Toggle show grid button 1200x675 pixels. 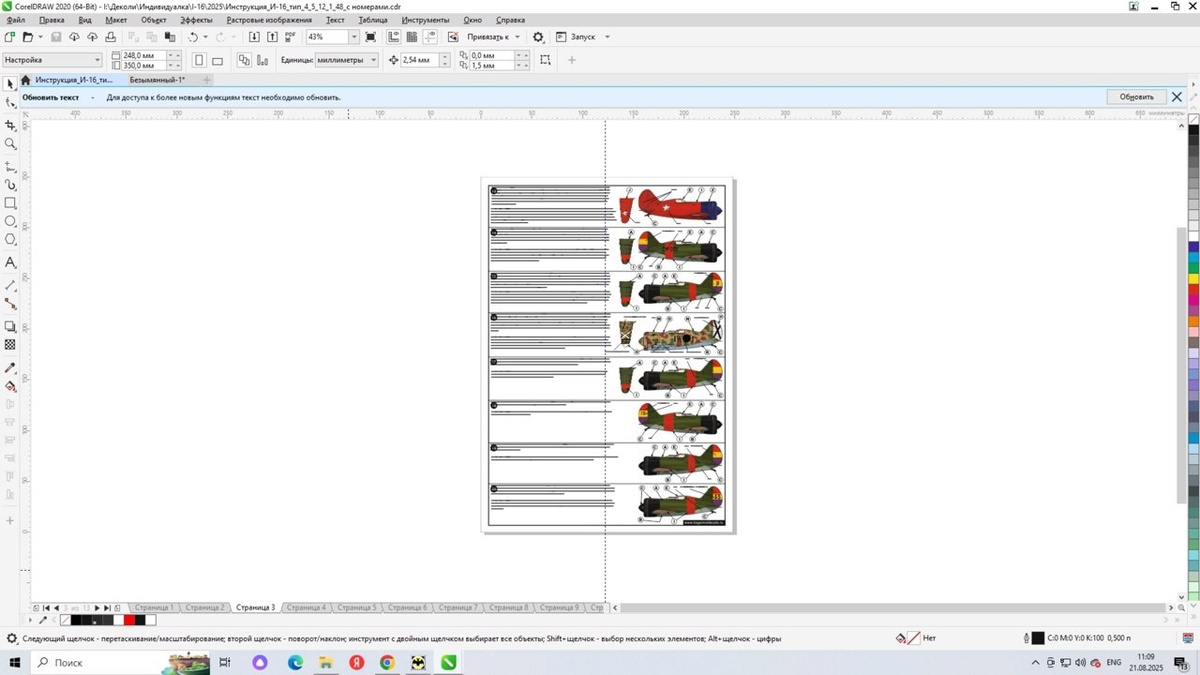(412, 37)
